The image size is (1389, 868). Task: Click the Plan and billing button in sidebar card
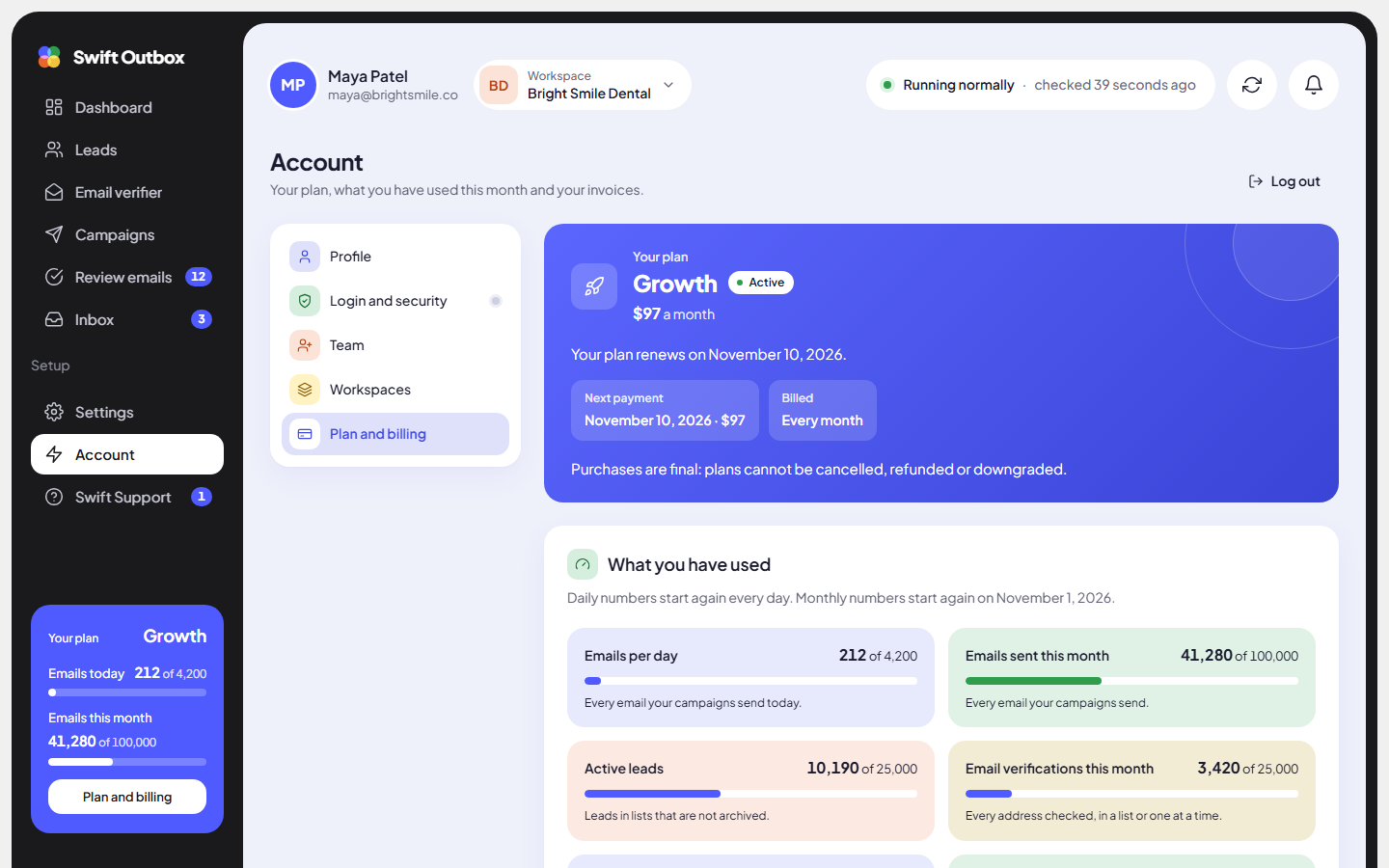point(127,797)
